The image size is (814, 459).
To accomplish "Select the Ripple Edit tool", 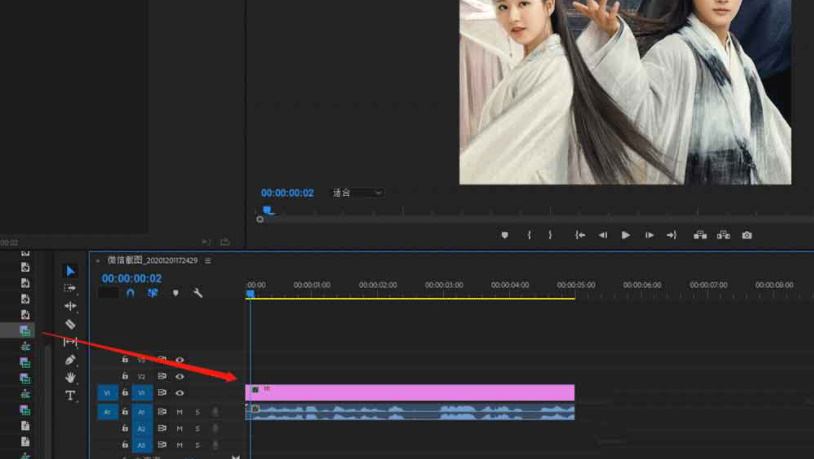I will (x=70, y=306).
